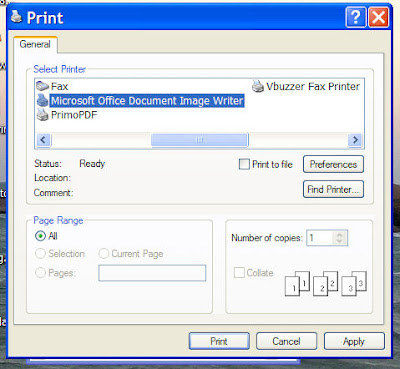The height and width of the screenshot is (369, 400).
Task: Click the printer list horizontal scrollbar thumb
Action: point(199,140)
